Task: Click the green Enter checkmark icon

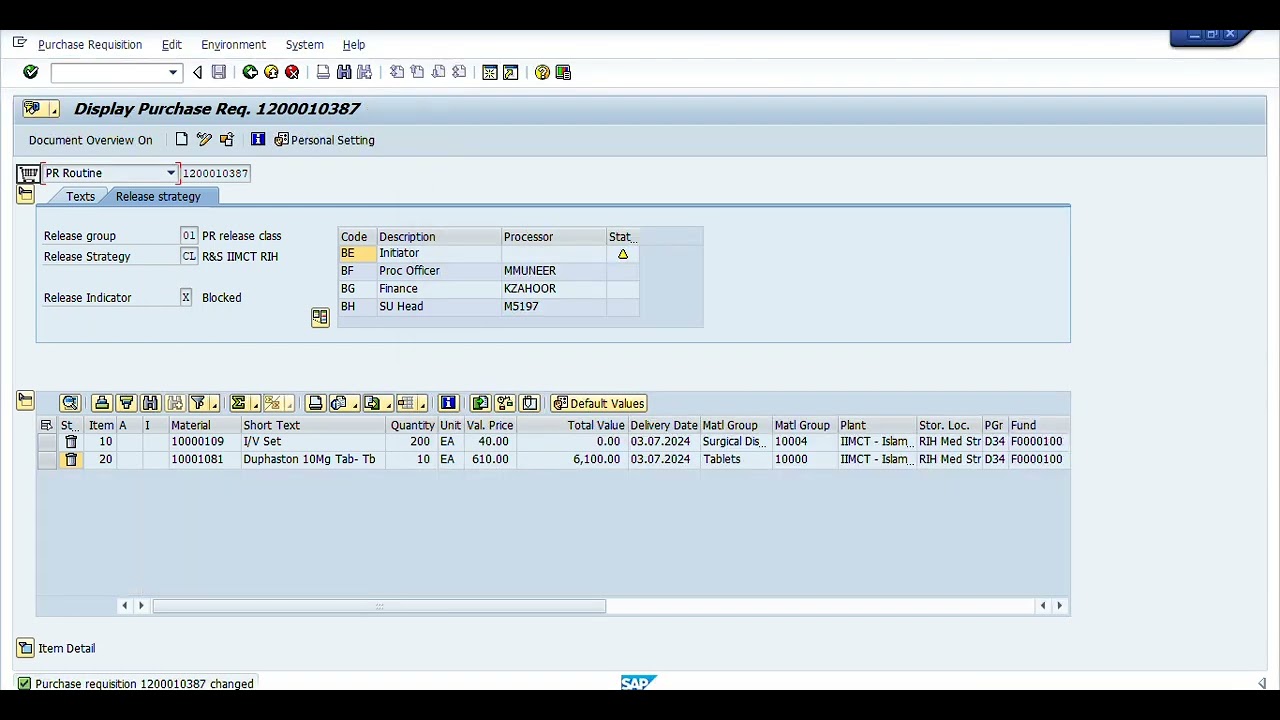Action: 30,72
